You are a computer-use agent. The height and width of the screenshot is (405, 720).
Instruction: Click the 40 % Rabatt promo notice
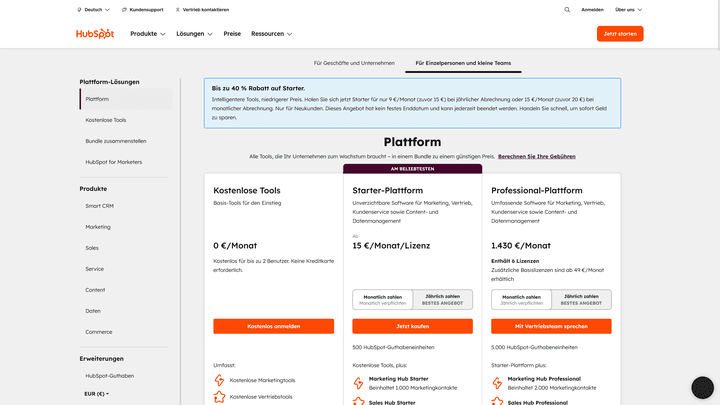(x=412, y=103)
